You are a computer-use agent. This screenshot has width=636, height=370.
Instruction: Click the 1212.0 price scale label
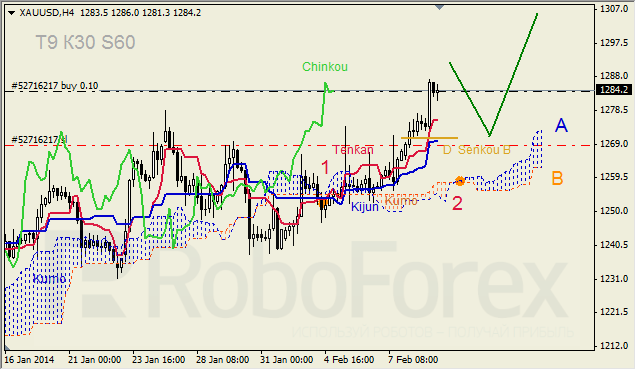point(614,345)
